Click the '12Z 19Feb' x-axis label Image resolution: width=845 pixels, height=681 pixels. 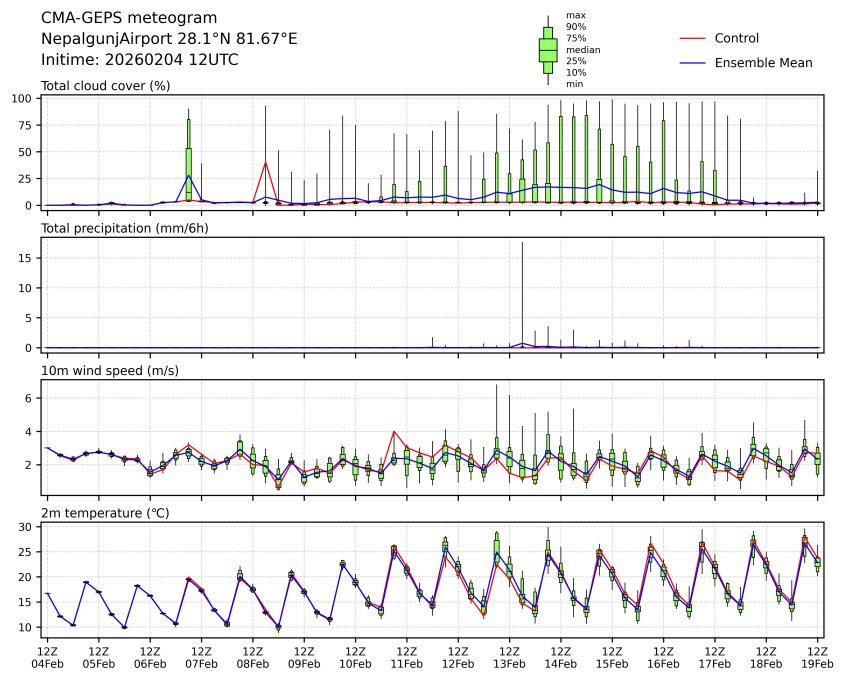point(818,657)
